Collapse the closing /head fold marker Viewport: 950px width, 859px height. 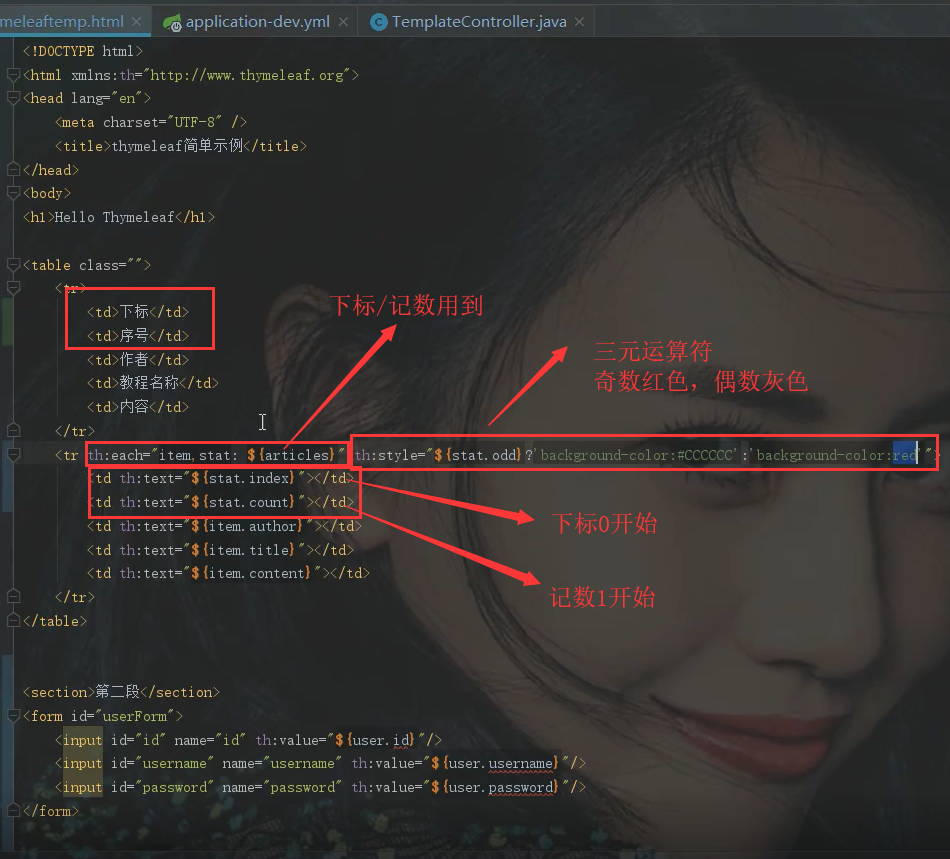[13, 170]
